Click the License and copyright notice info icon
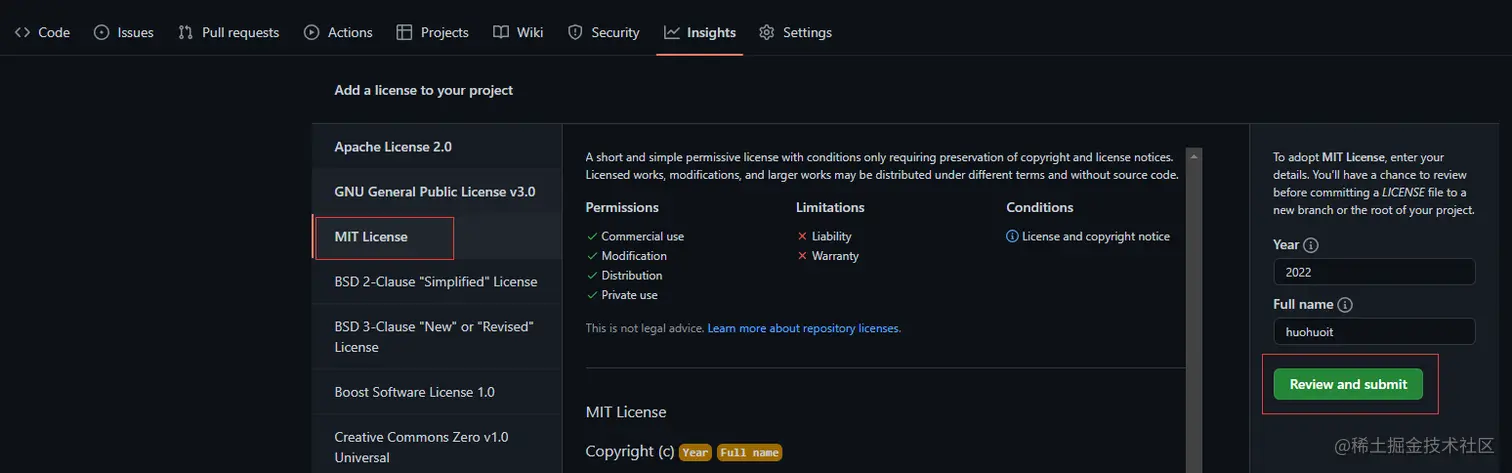The height and width of the screenshot is (473, 1512). (1012, 237)
